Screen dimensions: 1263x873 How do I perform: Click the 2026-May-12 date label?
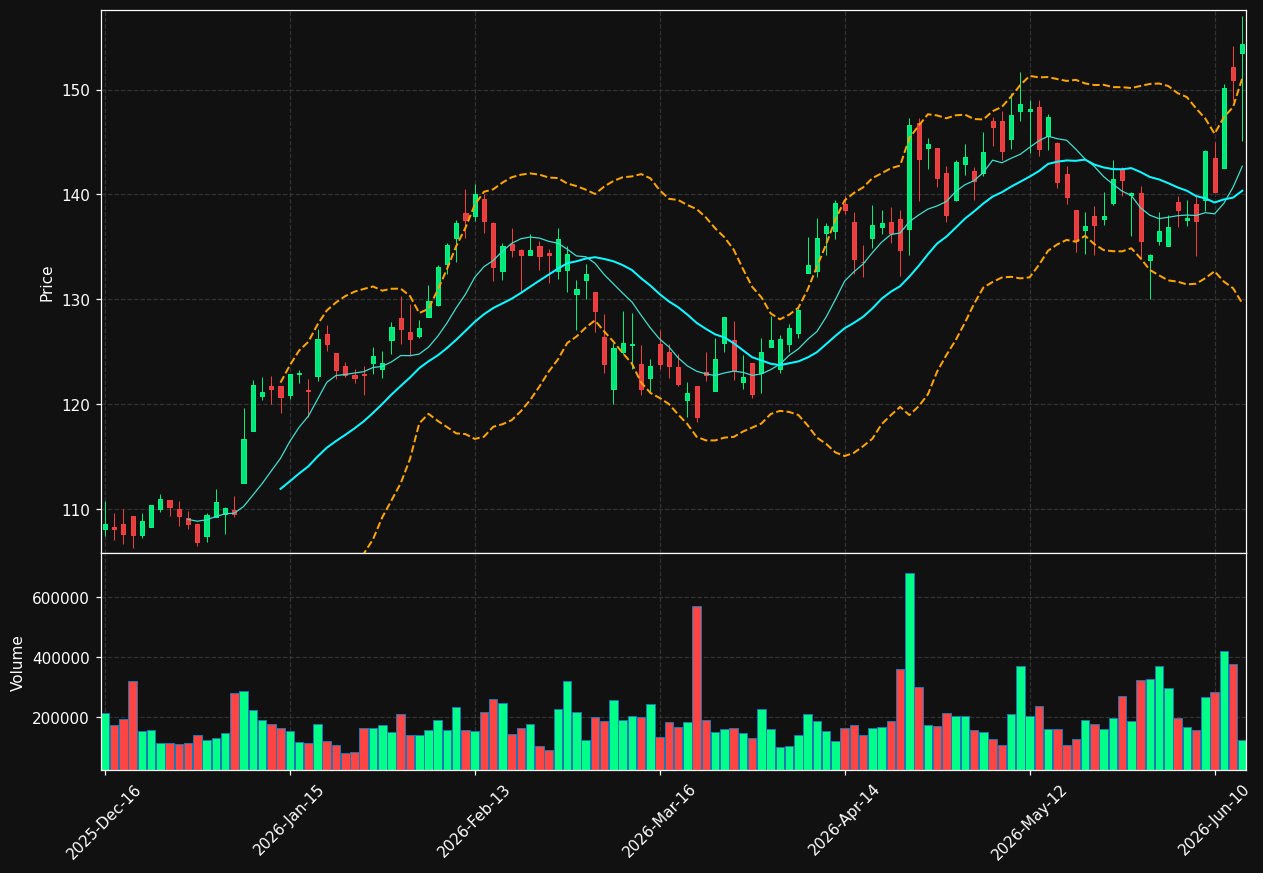tap(1030, 822)
